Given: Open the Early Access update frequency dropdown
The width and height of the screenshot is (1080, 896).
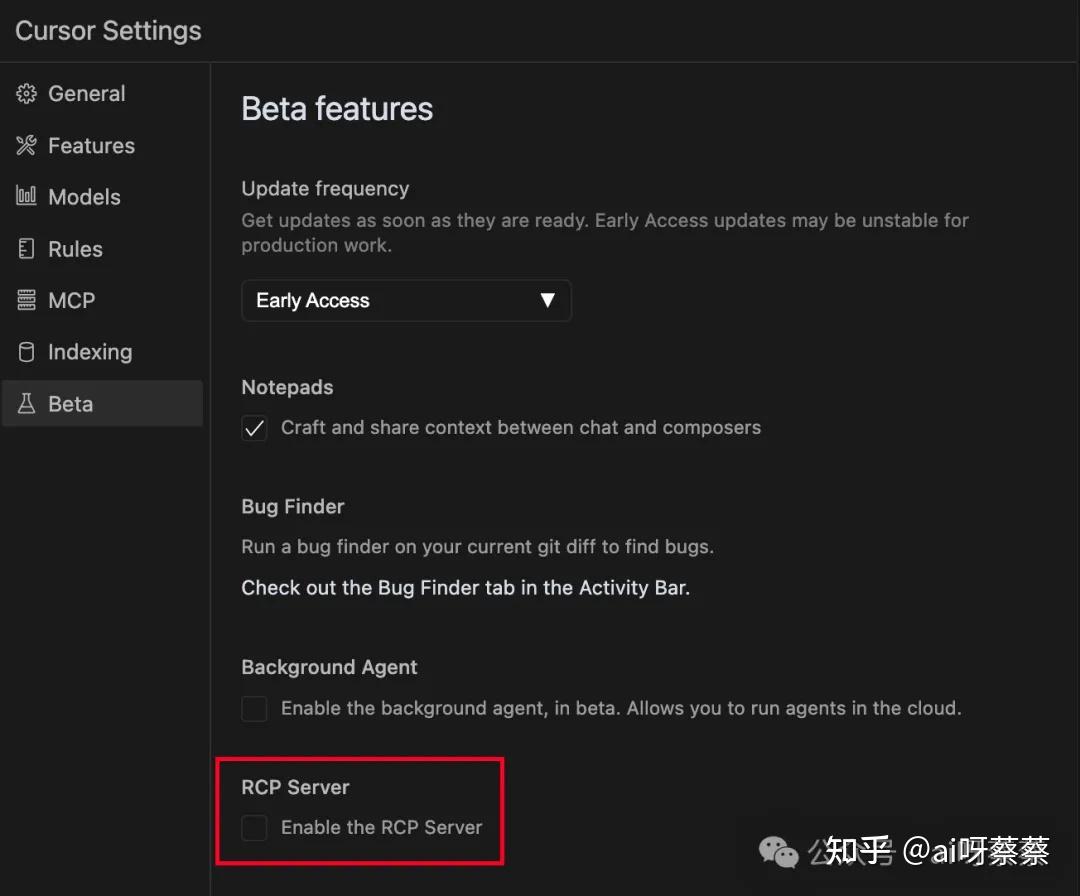Looking at the screenshot, I should pos(406,301).
